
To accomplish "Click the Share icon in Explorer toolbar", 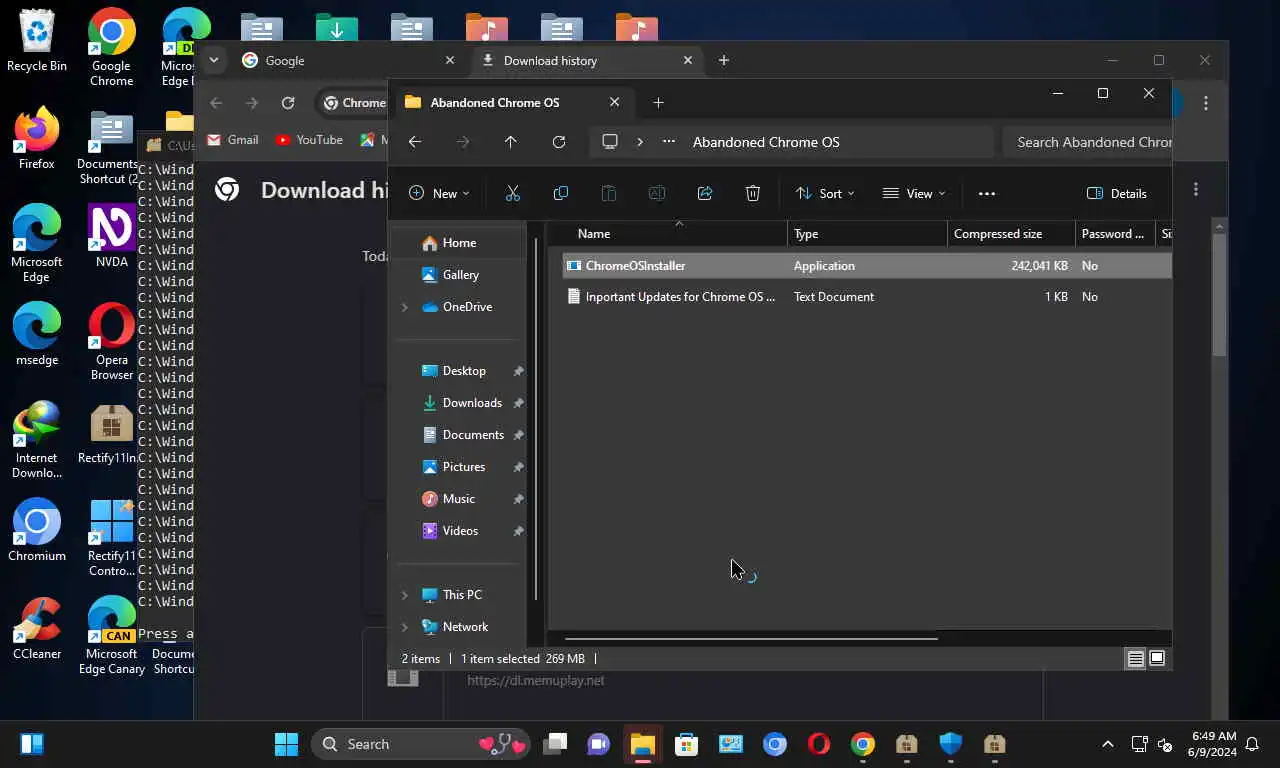I will 705,193.
